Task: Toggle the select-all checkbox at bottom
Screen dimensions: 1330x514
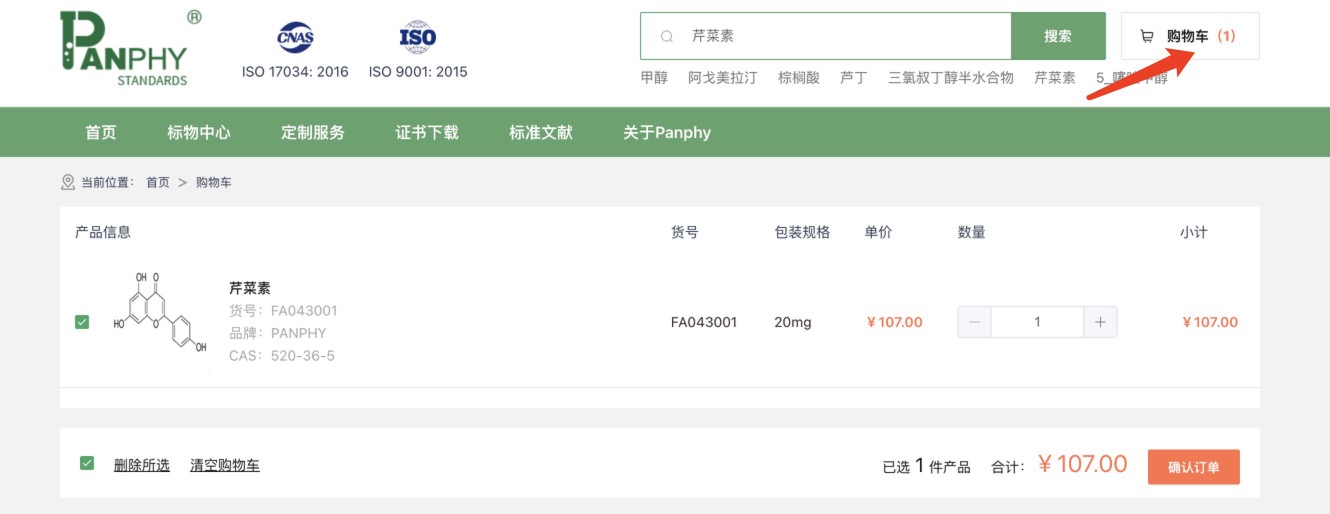Action: point(87,463)
